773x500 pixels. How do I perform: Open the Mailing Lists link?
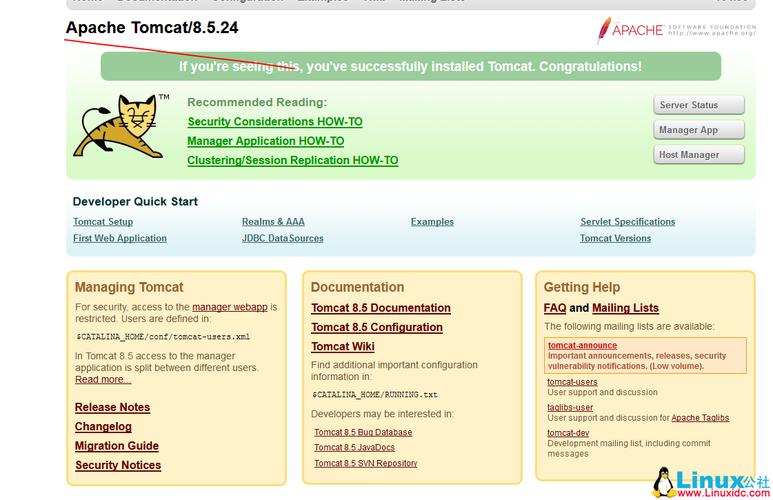tap(625, 308)
